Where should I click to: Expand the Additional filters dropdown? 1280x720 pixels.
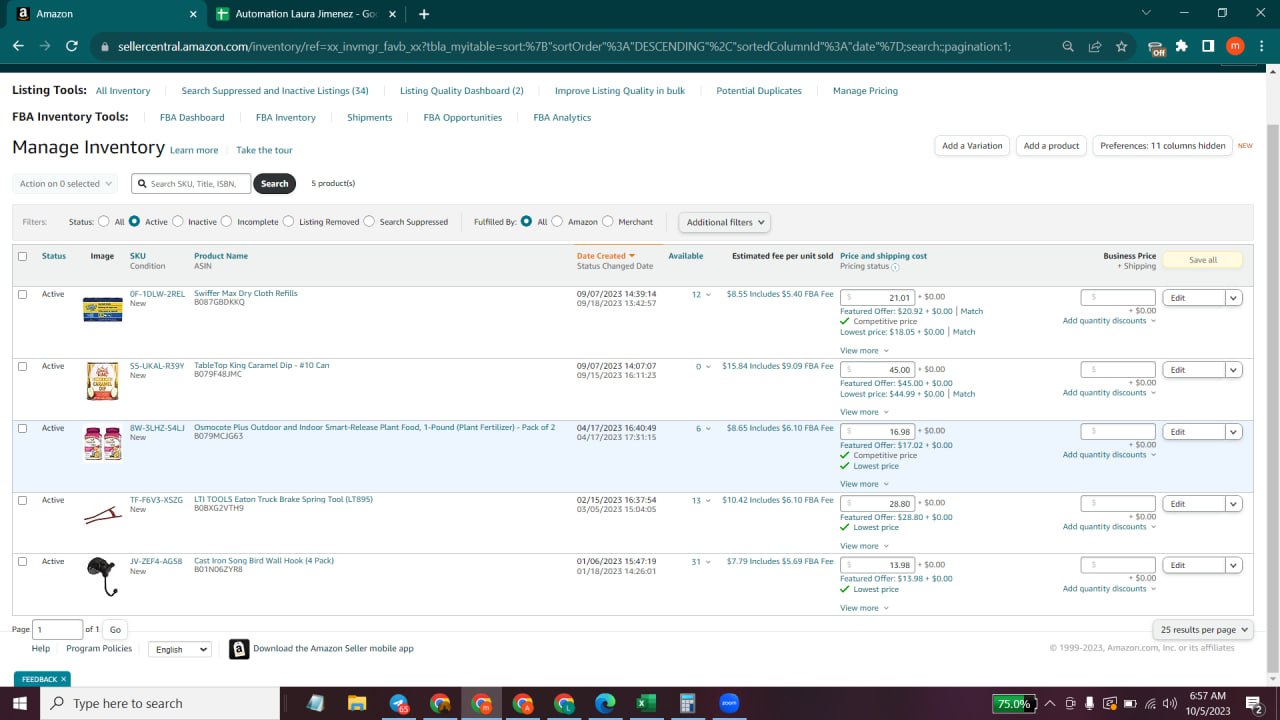coord(725,222)
